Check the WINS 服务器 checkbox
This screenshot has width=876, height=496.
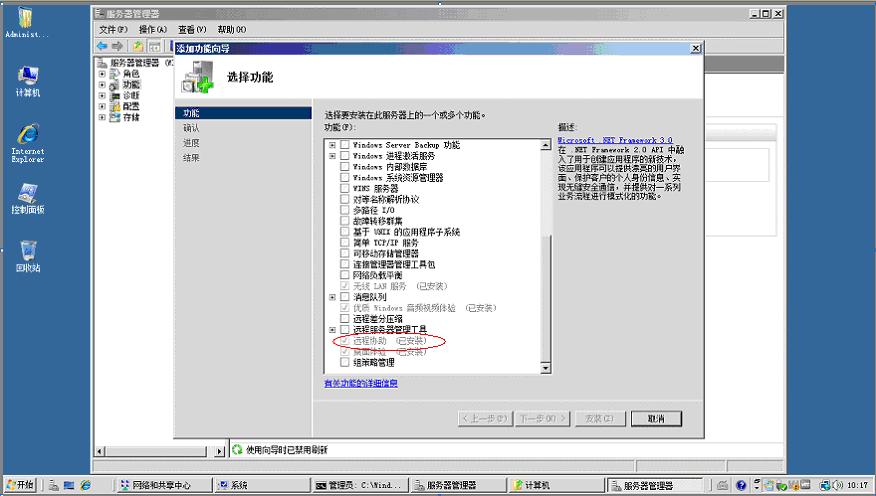click(345, 188)
